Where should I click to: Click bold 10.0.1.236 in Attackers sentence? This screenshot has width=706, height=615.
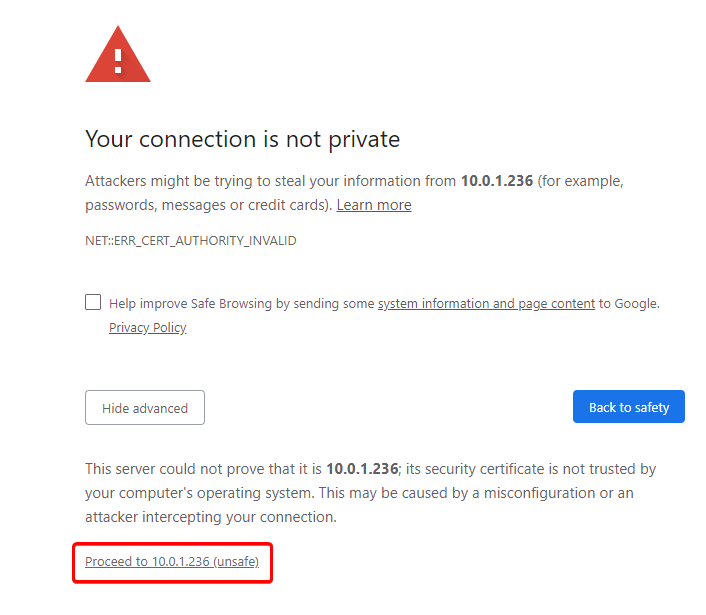click(498, 181)
